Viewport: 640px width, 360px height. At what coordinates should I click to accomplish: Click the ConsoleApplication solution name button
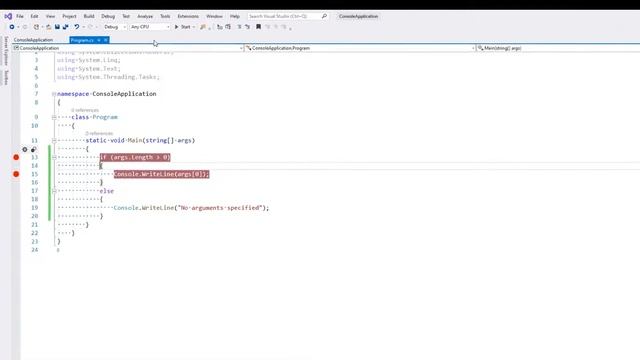pos(358,16)
